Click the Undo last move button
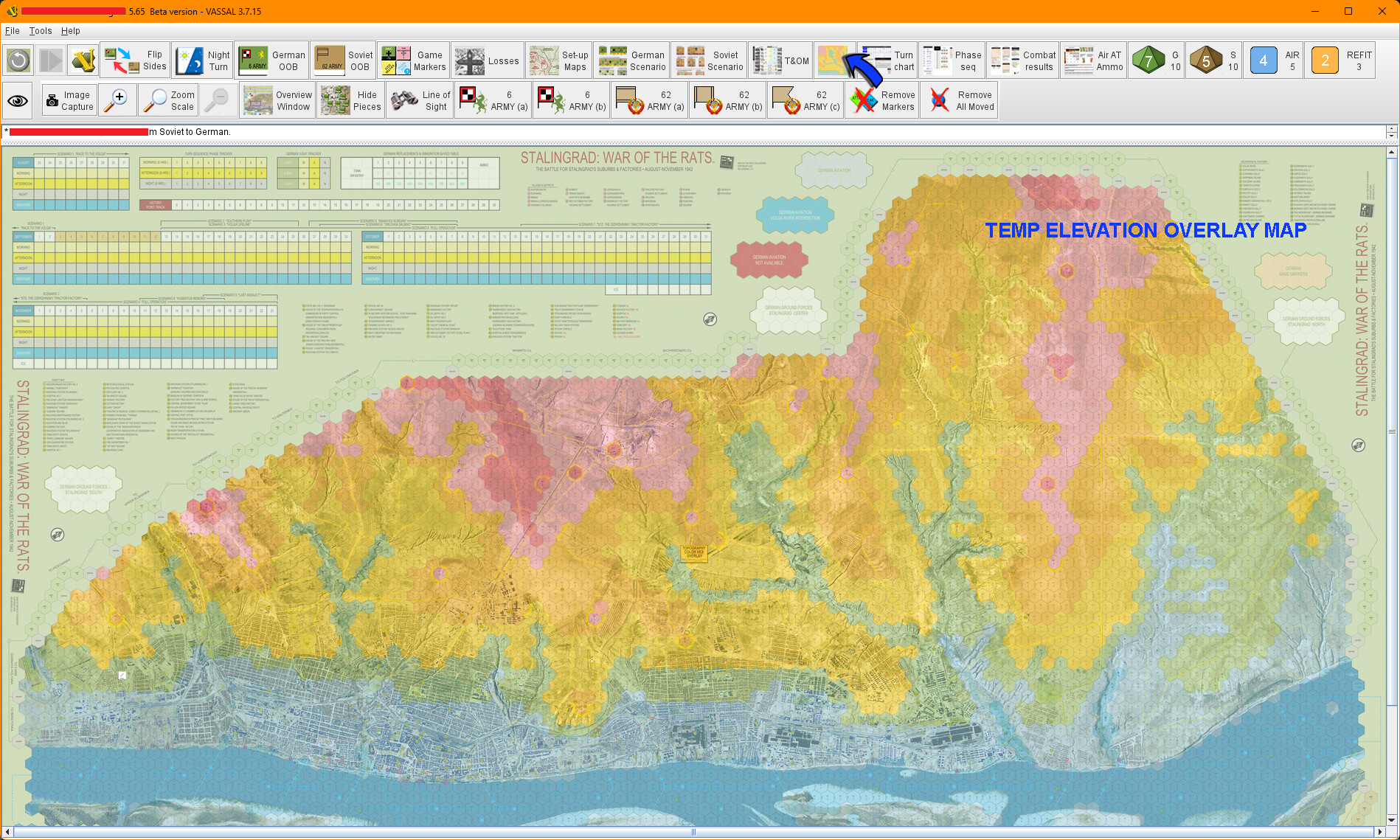The height and width of the screenshot is (840, 1400). pyautogui.click(x=18, y=60)
